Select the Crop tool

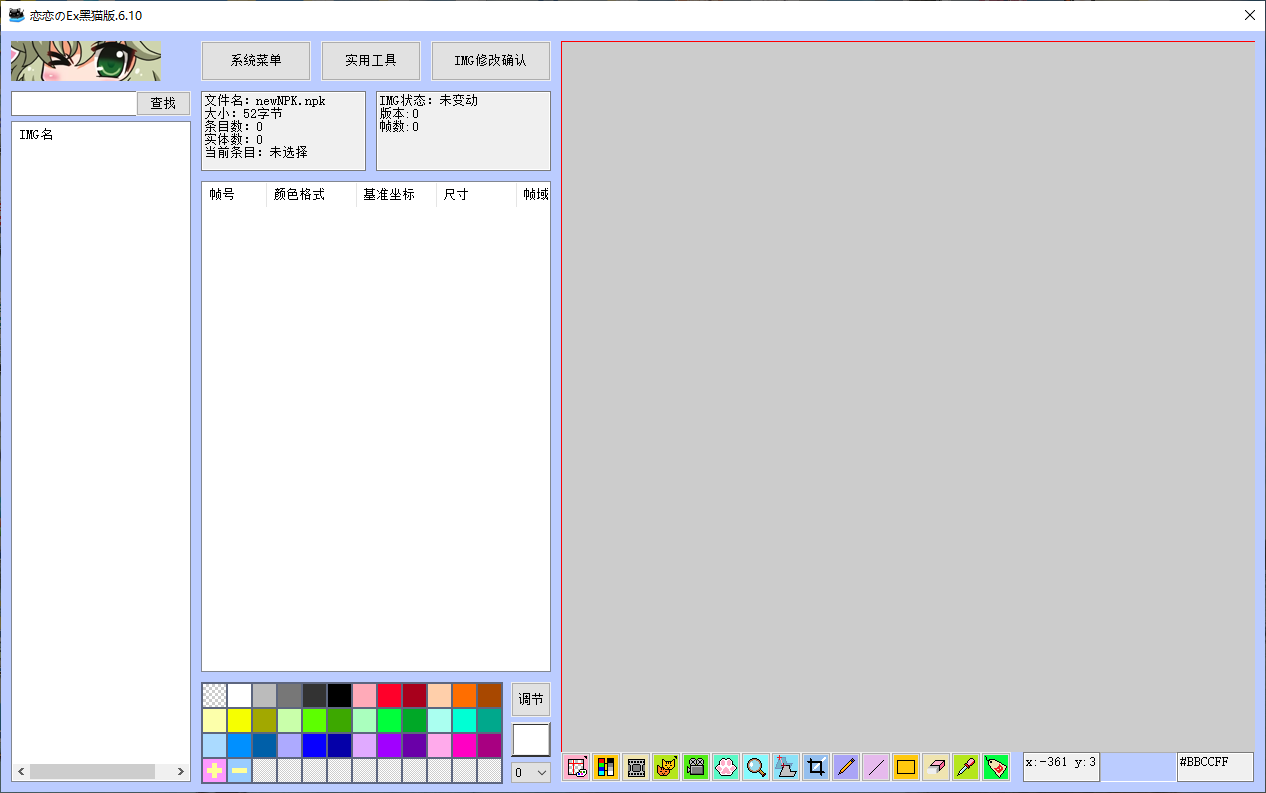(816, 767)
